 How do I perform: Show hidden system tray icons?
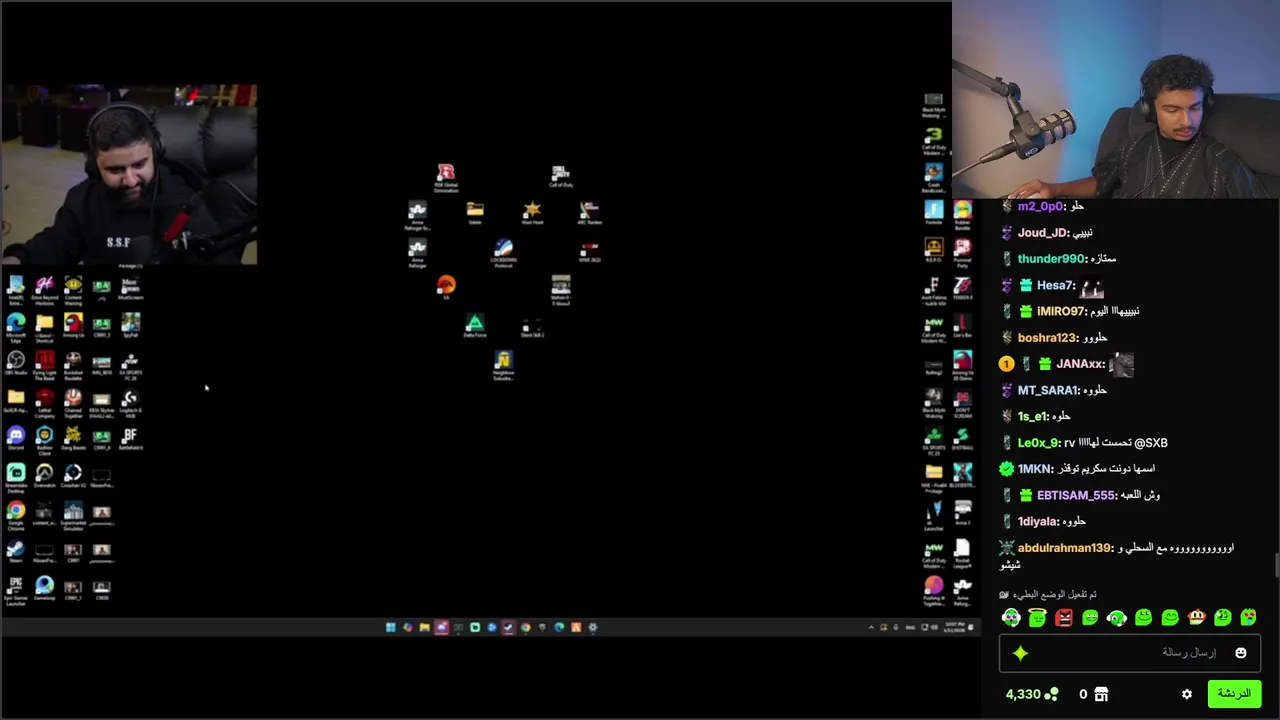tap(870, 628)
